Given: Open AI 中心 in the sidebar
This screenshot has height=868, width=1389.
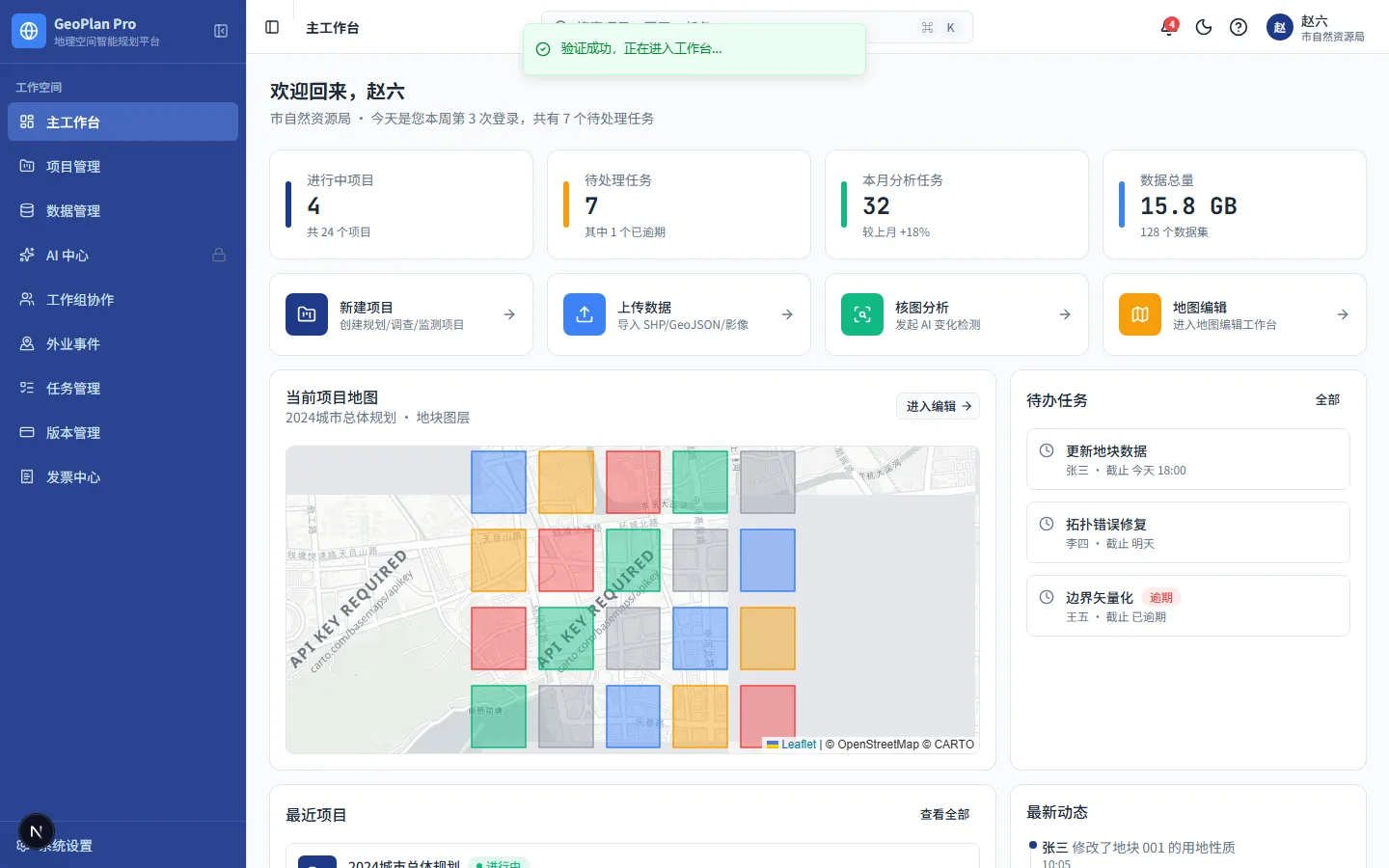Looking at the screenshot, I should coord(123,255).
